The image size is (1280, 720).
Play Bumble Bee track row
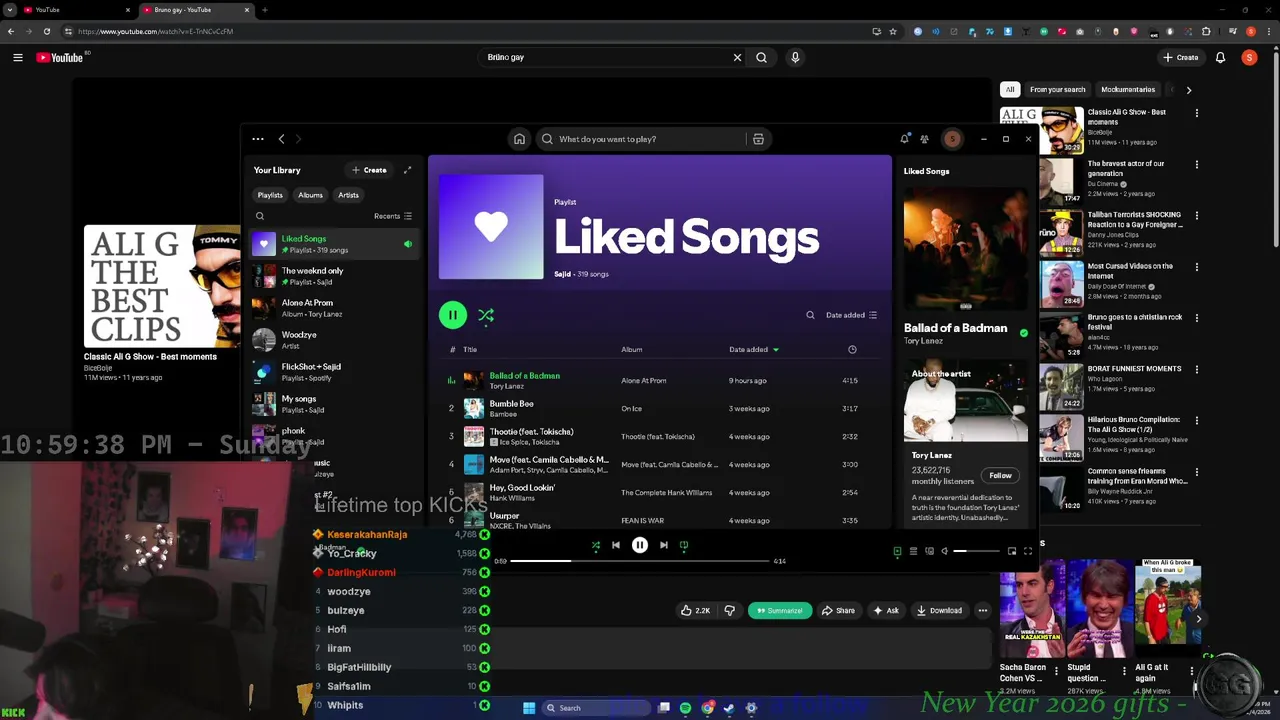coord(660,408)
